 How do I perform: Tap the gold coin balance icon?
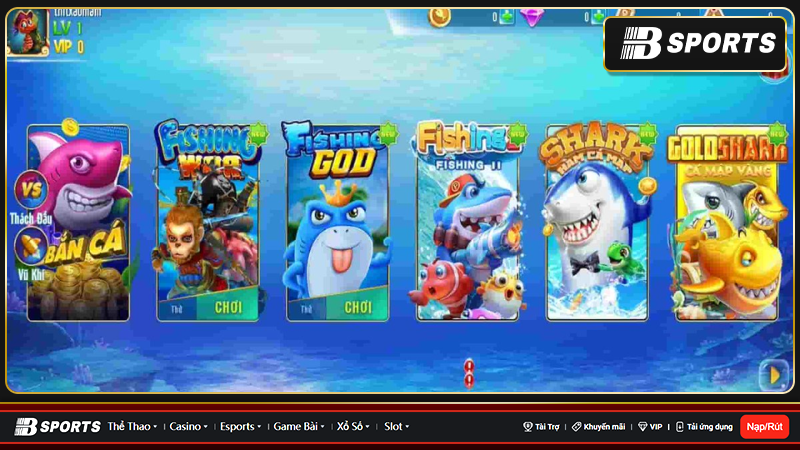click(439, 17)
